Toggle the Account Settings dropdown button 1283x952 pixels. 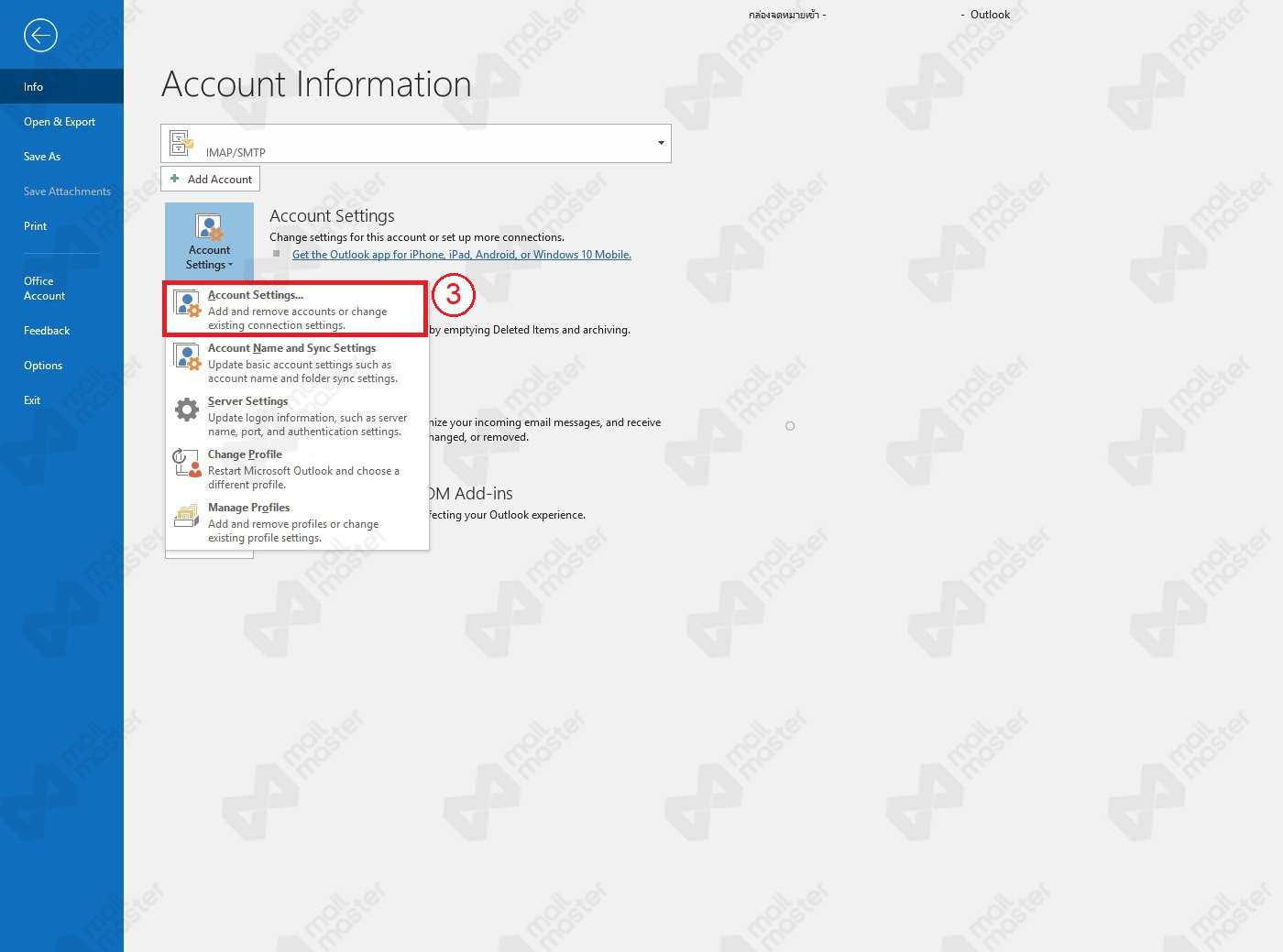coord(209,241)
